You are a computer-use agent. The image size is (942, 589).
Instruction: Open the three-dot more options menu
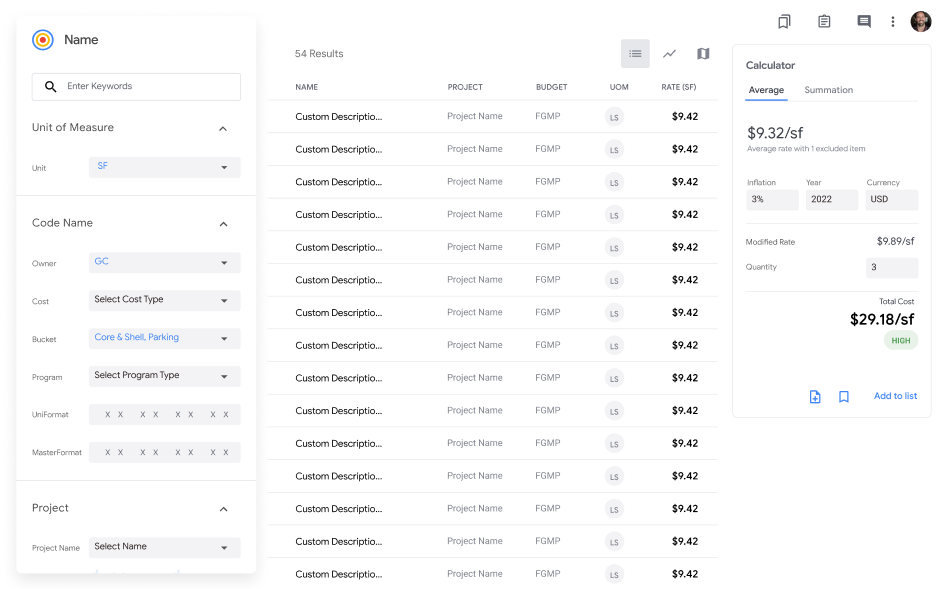click(x=892, y=22)
